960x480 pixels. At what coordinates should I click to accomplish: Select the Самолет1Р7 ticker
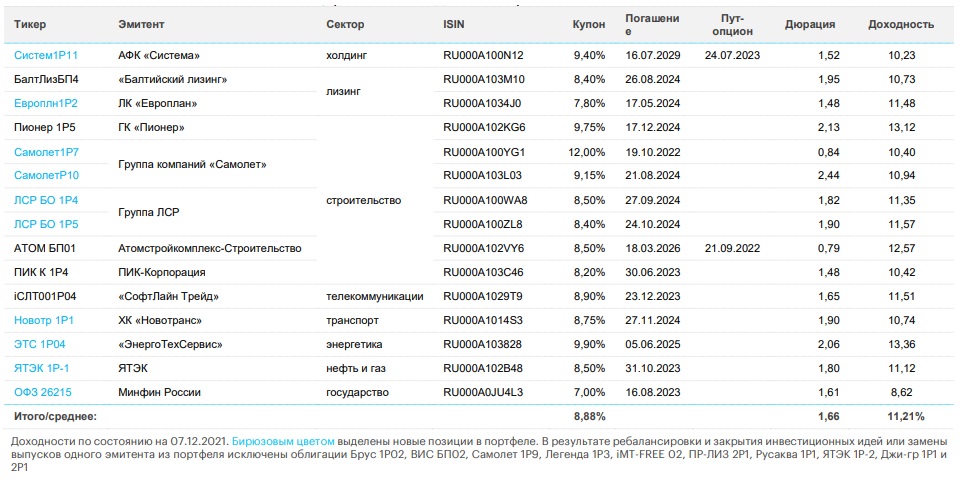click(x=46, y=152)
